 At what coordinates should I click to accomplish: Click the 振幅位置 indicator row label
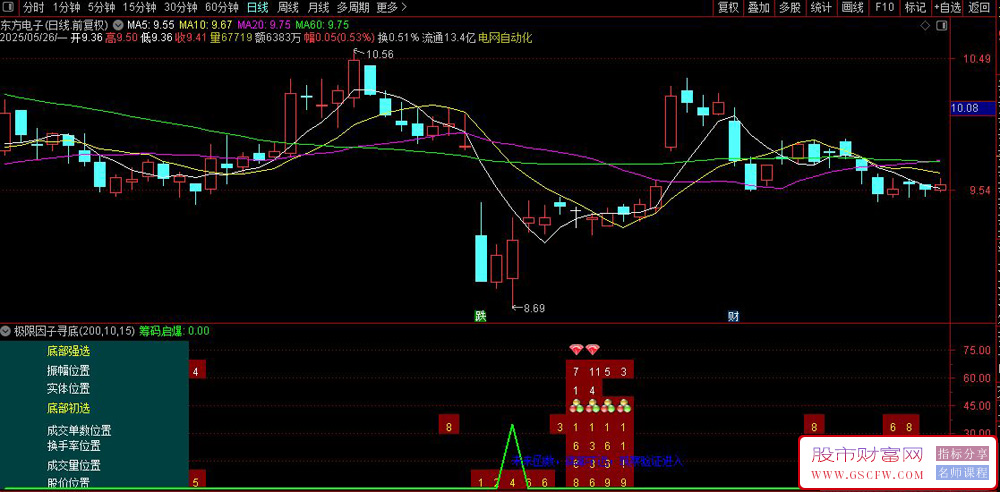(x=68, y=371)
